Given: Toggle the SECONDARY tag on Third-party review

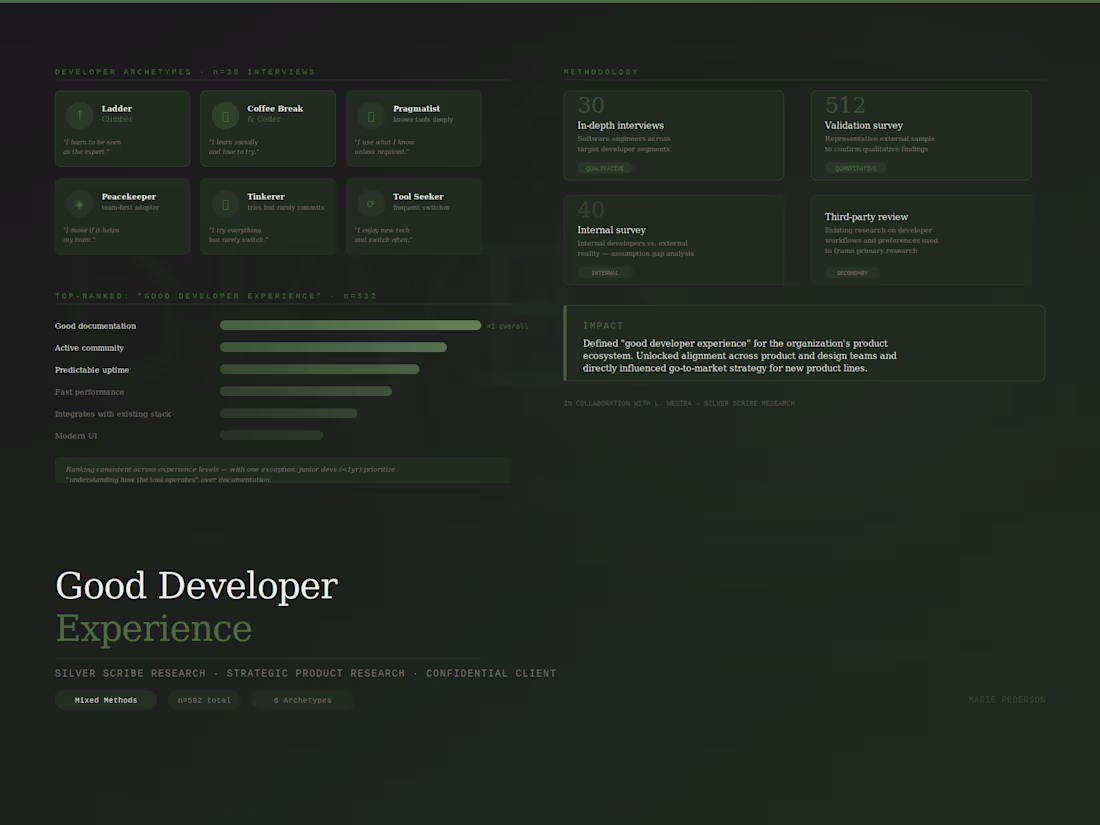Looking at the screenshot, I should click(851, 272).
